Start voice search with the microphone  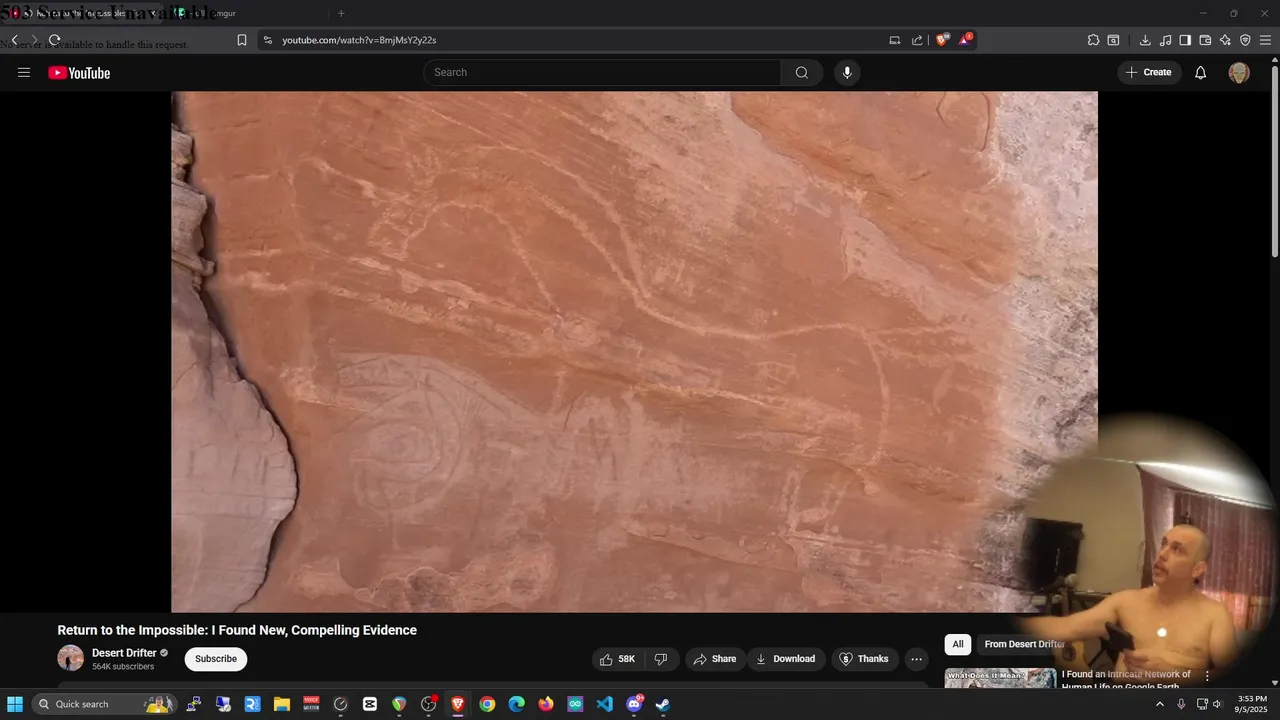[x=847, y=72]
